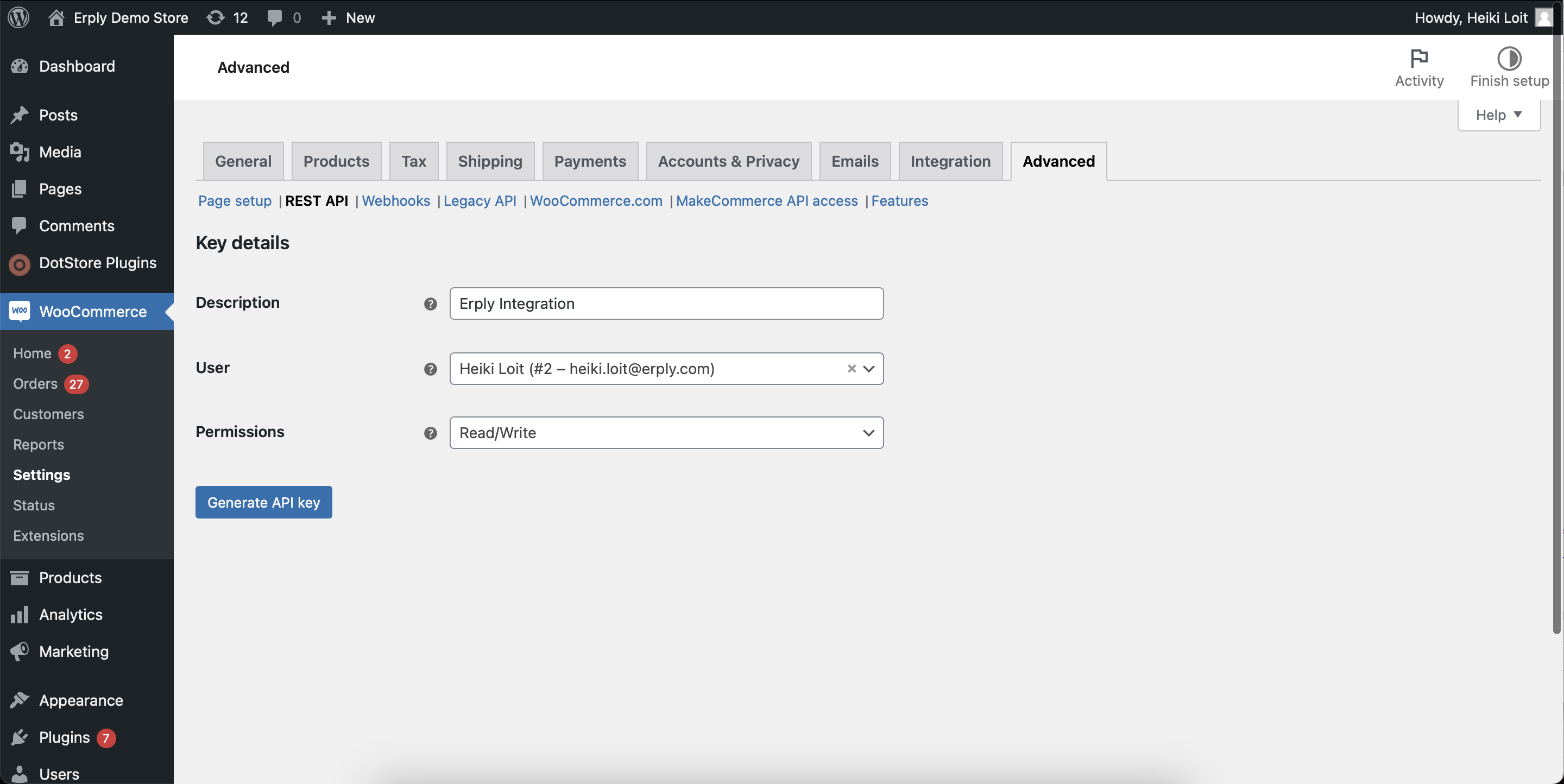
Task: Click the Users person icon in sidebar
Action: (x=20, y=774)
